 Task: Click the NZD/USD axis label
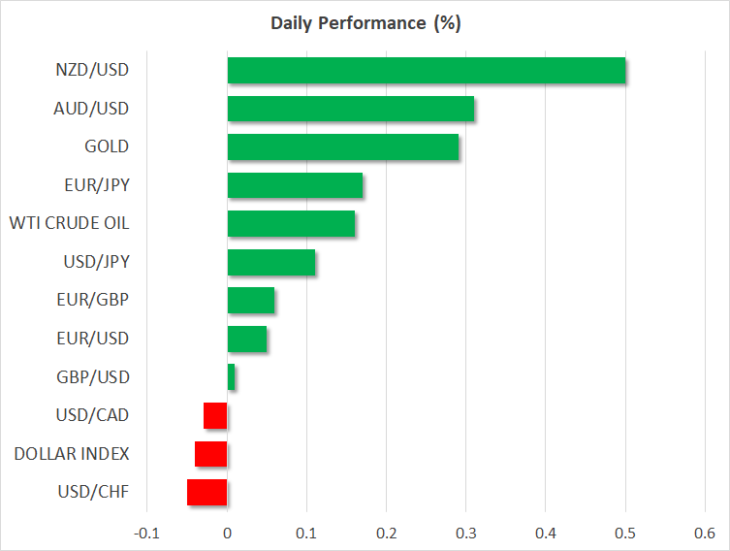point(92,70)
